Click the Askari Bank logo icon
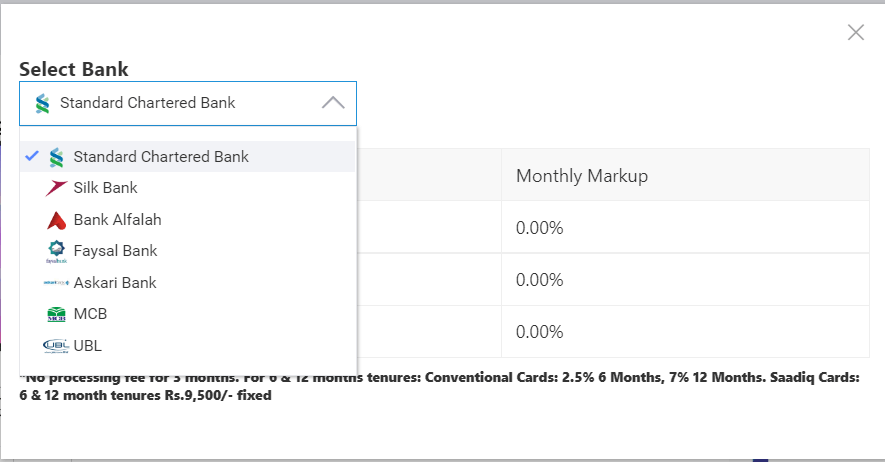The height and width of the screenshot is (462, 885). point(56,283)
